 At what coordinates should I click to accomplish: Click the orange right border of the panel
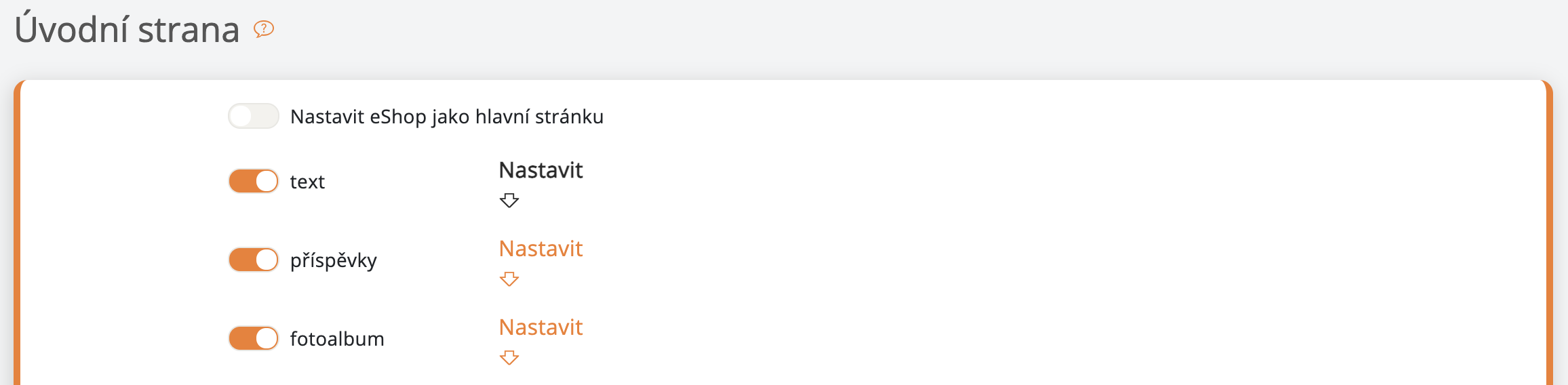(1549, 237)
